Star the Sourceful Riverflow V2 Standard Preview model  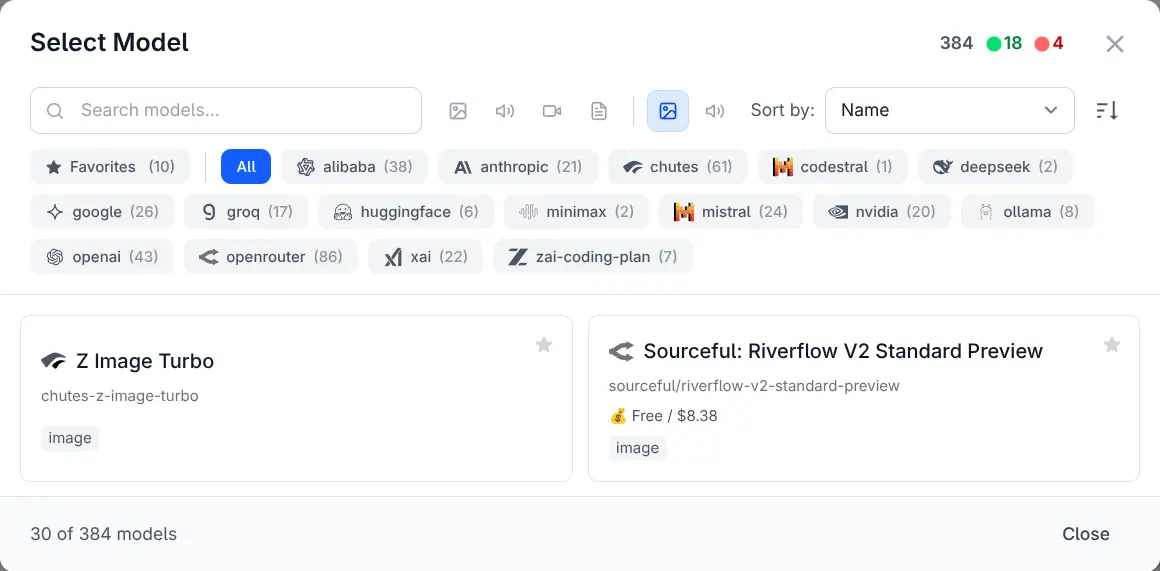click(x=1111, y=345)
